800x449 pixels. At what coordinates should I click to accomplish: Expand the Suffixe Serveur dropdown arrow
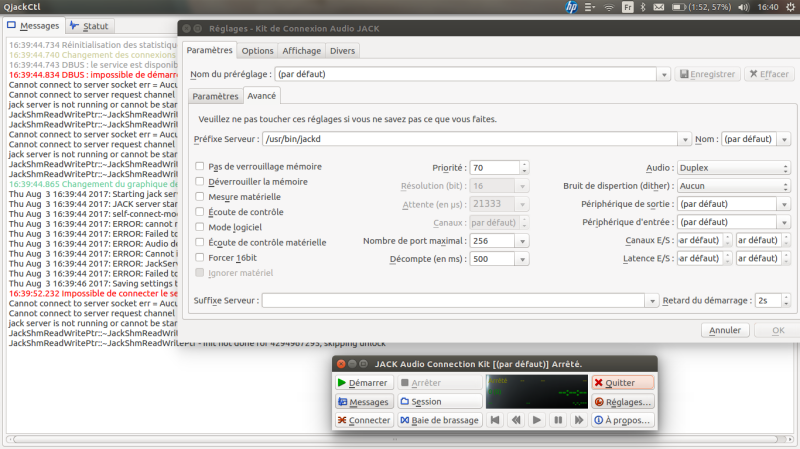[652, 301]
